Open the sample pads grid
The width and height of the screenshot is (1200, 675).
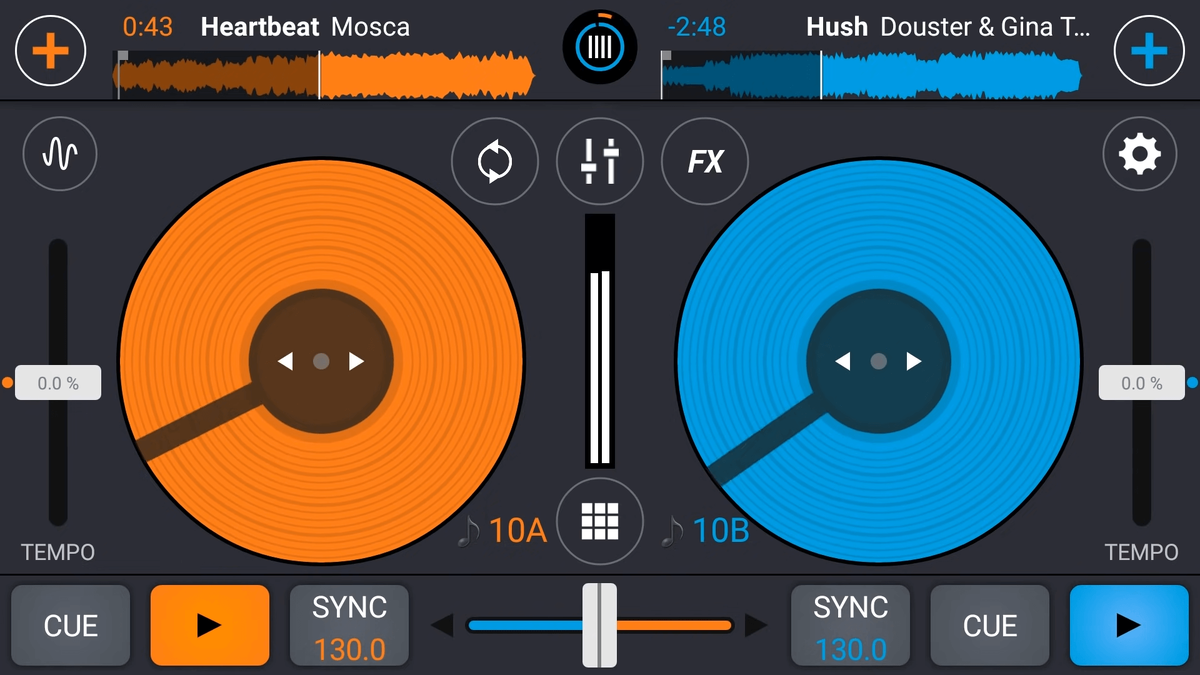(x=600, y=520)
